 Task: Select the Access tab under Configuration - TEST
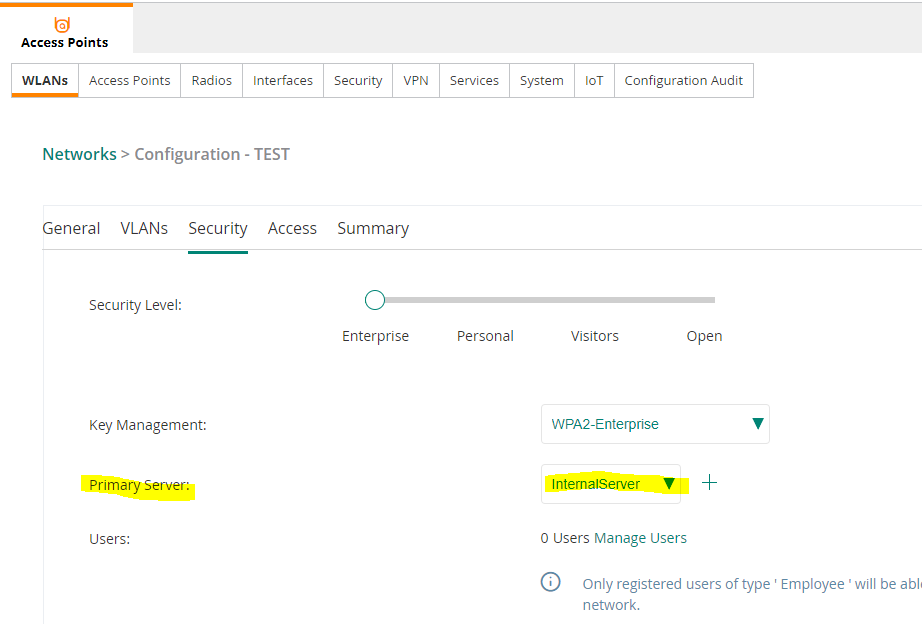point(292,228)
